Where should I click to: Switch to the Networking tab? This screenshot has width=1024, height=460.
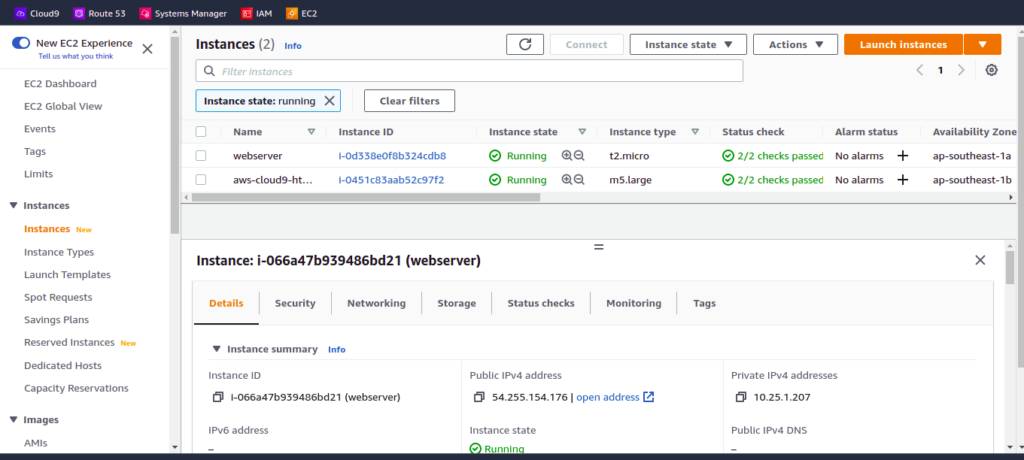coord(376,303)
